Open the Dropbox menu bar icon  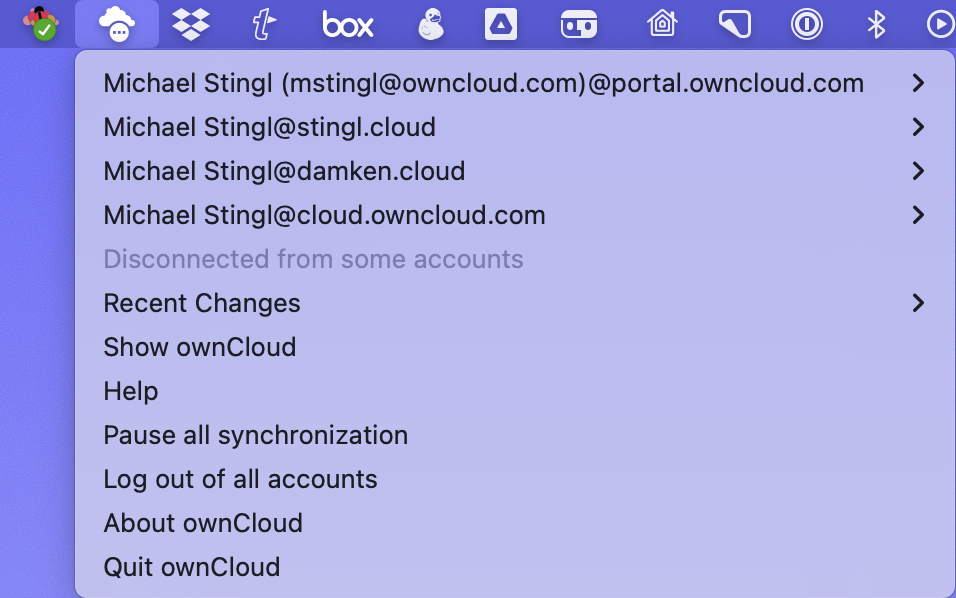[x=190, y=23]
